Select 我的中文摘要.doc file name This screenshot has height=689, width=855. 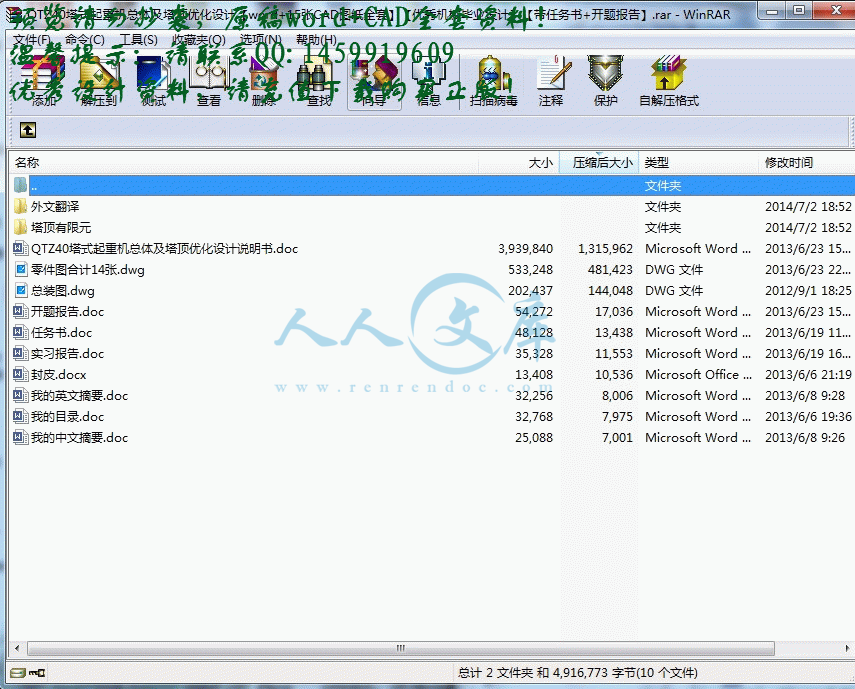[x=79, y=438]
